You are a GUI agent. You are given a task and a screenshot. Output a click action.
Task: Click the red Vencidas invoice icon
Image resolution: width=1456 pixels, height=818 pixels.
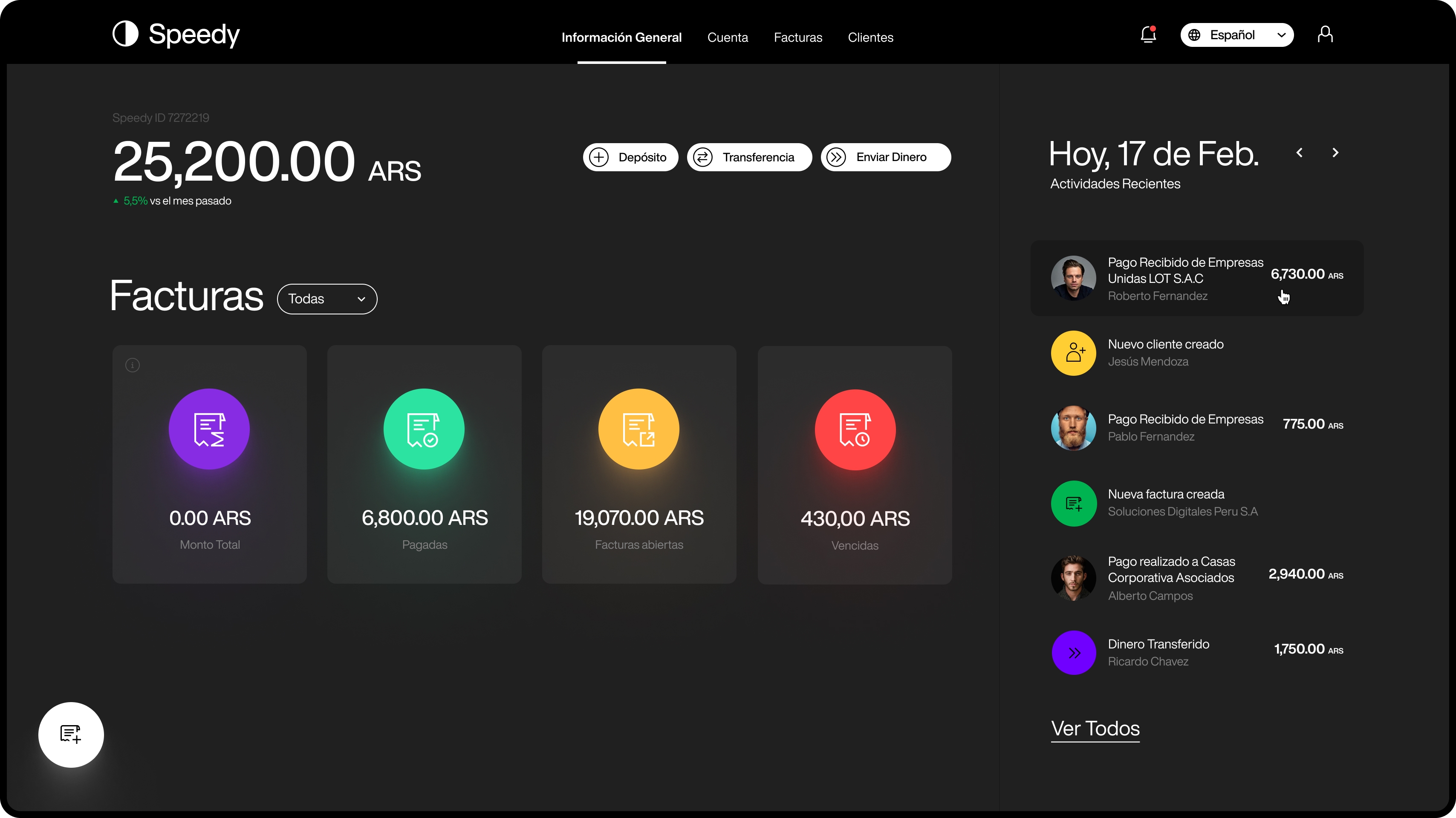click(855, 429)
